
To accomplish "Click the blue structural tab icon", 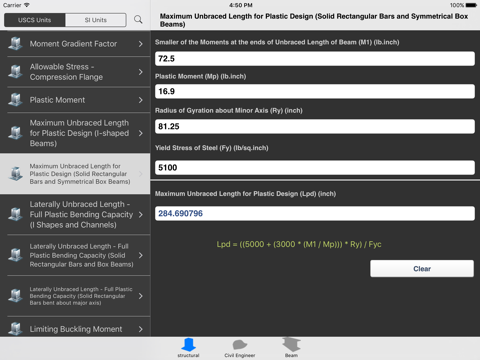I will (x=188, y=345).
